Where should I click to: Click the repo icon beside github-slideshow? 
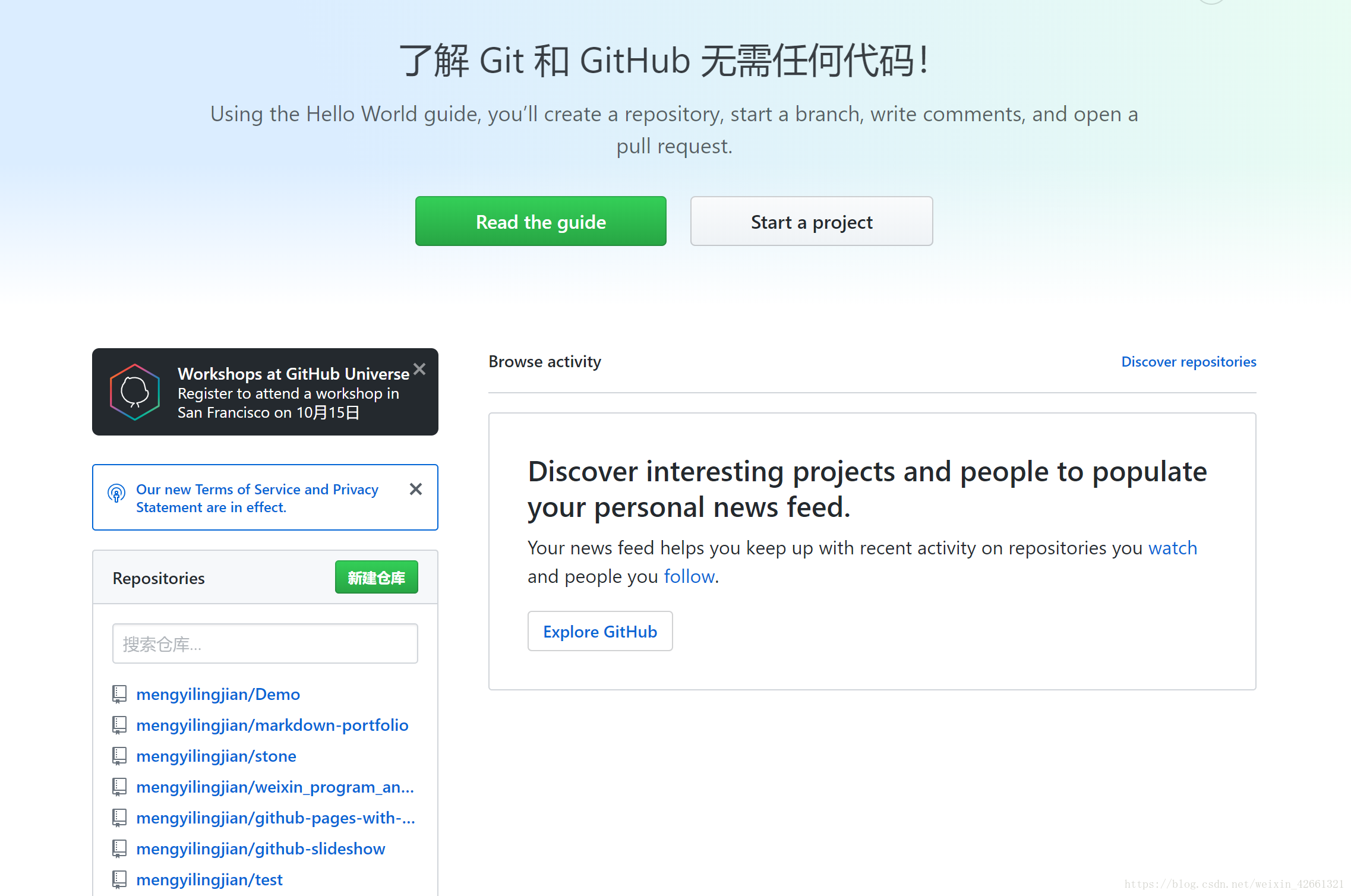pyautogui.click(x=119, y=848)
